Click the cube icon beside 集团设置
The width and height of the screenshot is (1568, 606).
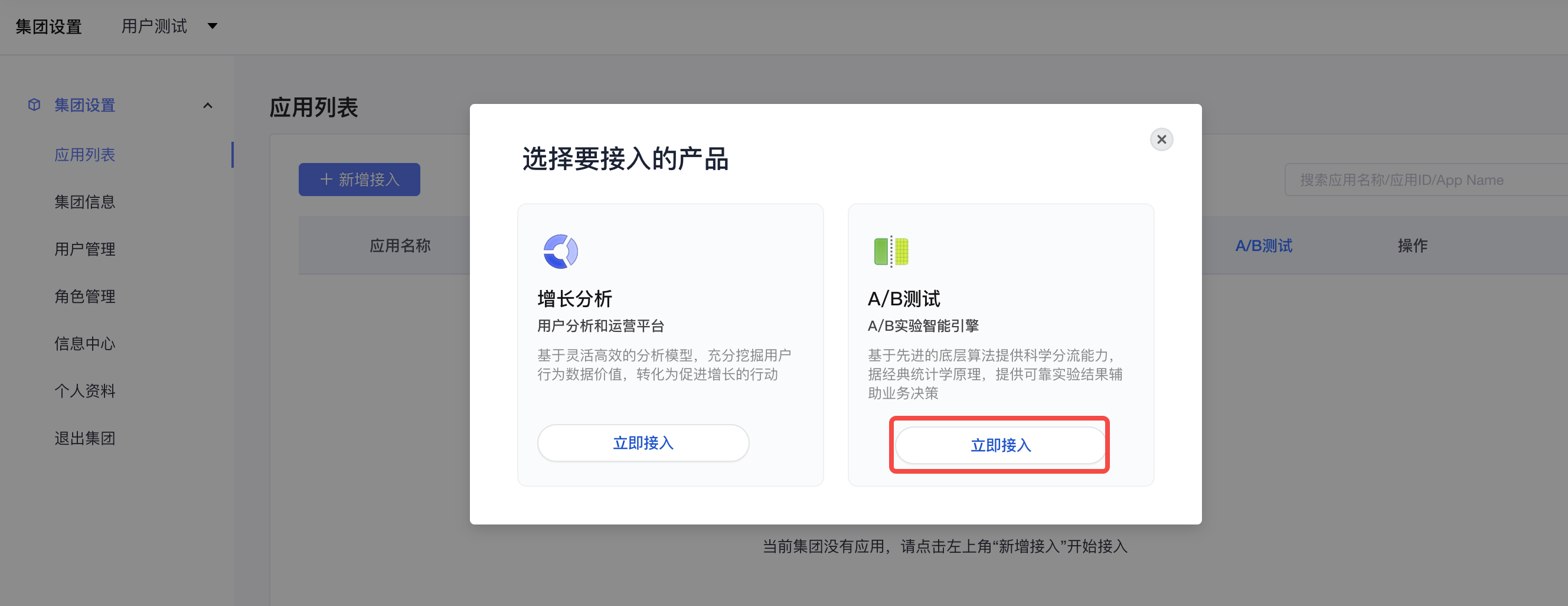tap(34, 105)
